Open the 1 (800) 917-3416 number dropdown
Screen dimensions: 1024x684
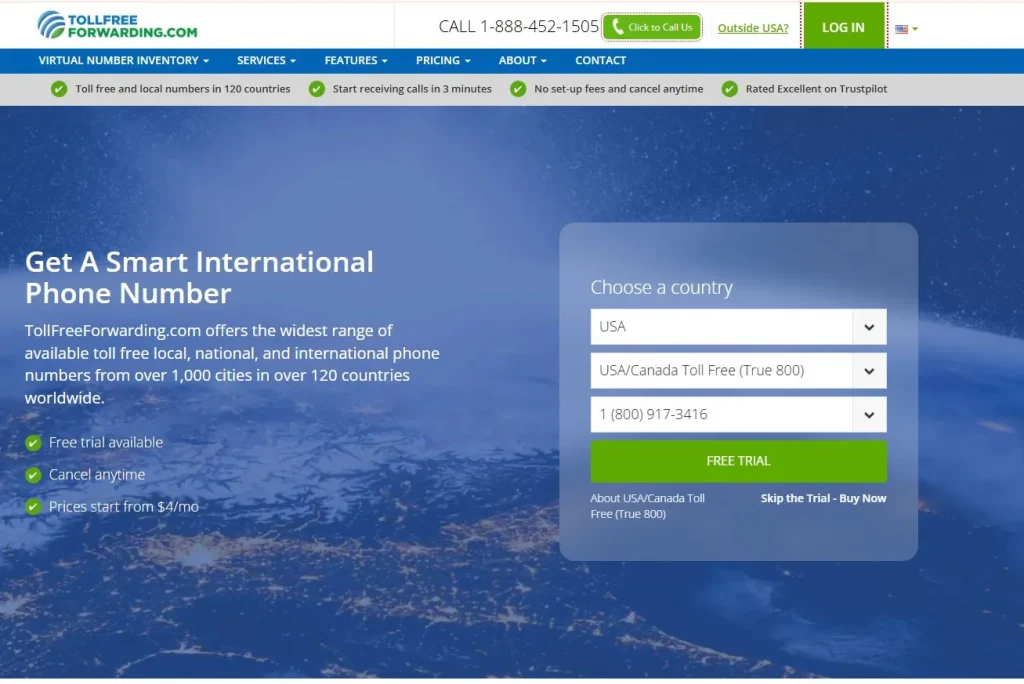tap(738, 414)
